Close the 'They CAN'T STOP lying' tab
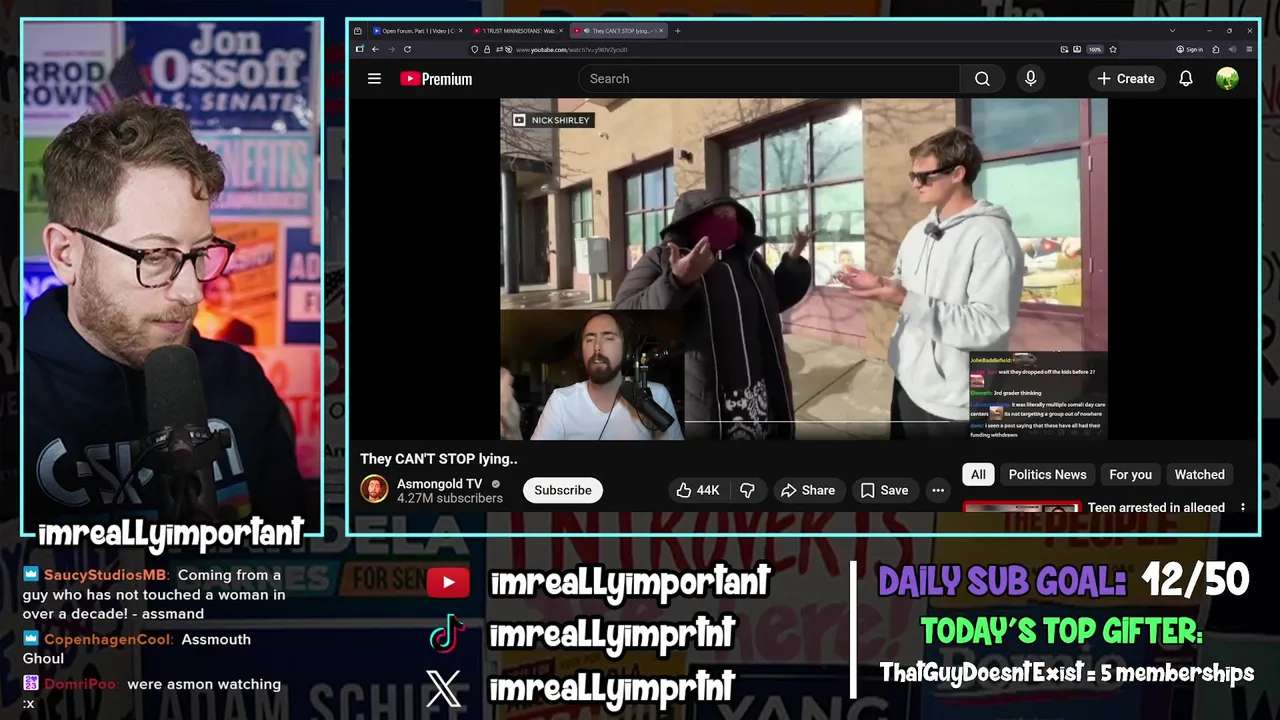 661,31
